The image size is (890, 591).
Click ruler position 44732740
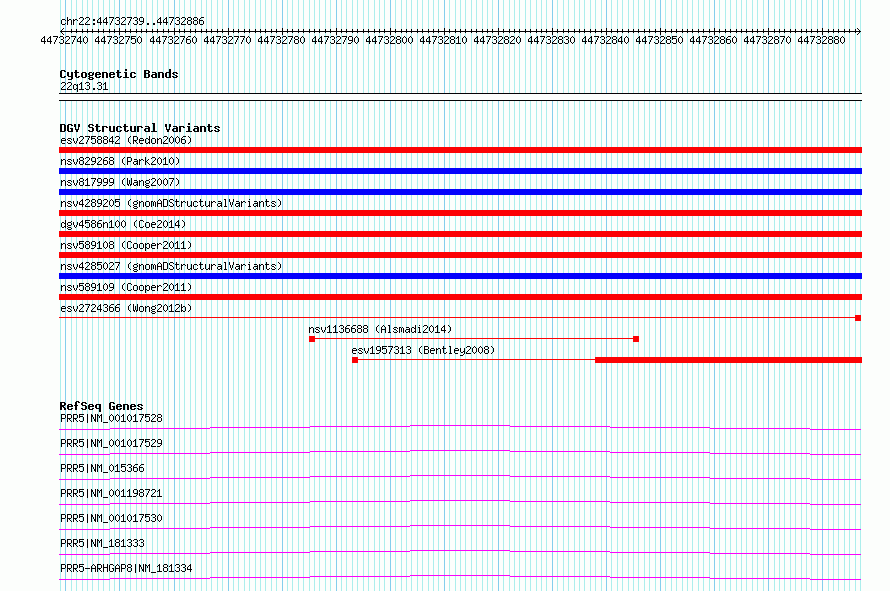coord(64,40)
